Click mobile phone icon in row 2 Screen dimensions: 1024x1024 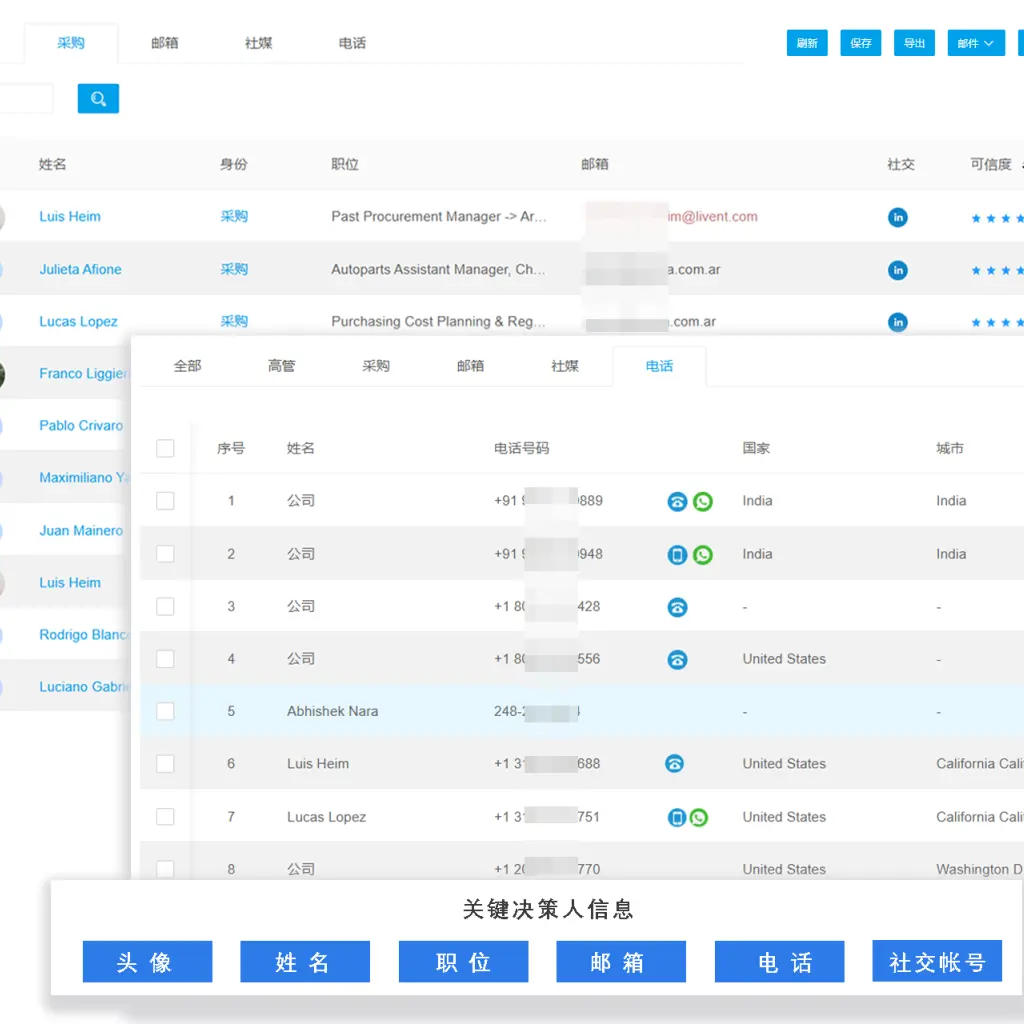[x=677, y=555]
